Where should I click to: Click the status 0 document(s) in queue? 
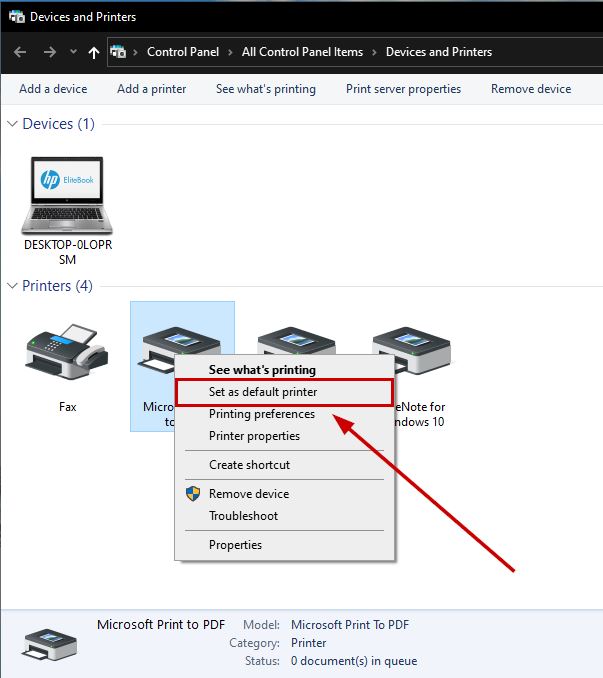pyautogui.click(x=354, y=661)
